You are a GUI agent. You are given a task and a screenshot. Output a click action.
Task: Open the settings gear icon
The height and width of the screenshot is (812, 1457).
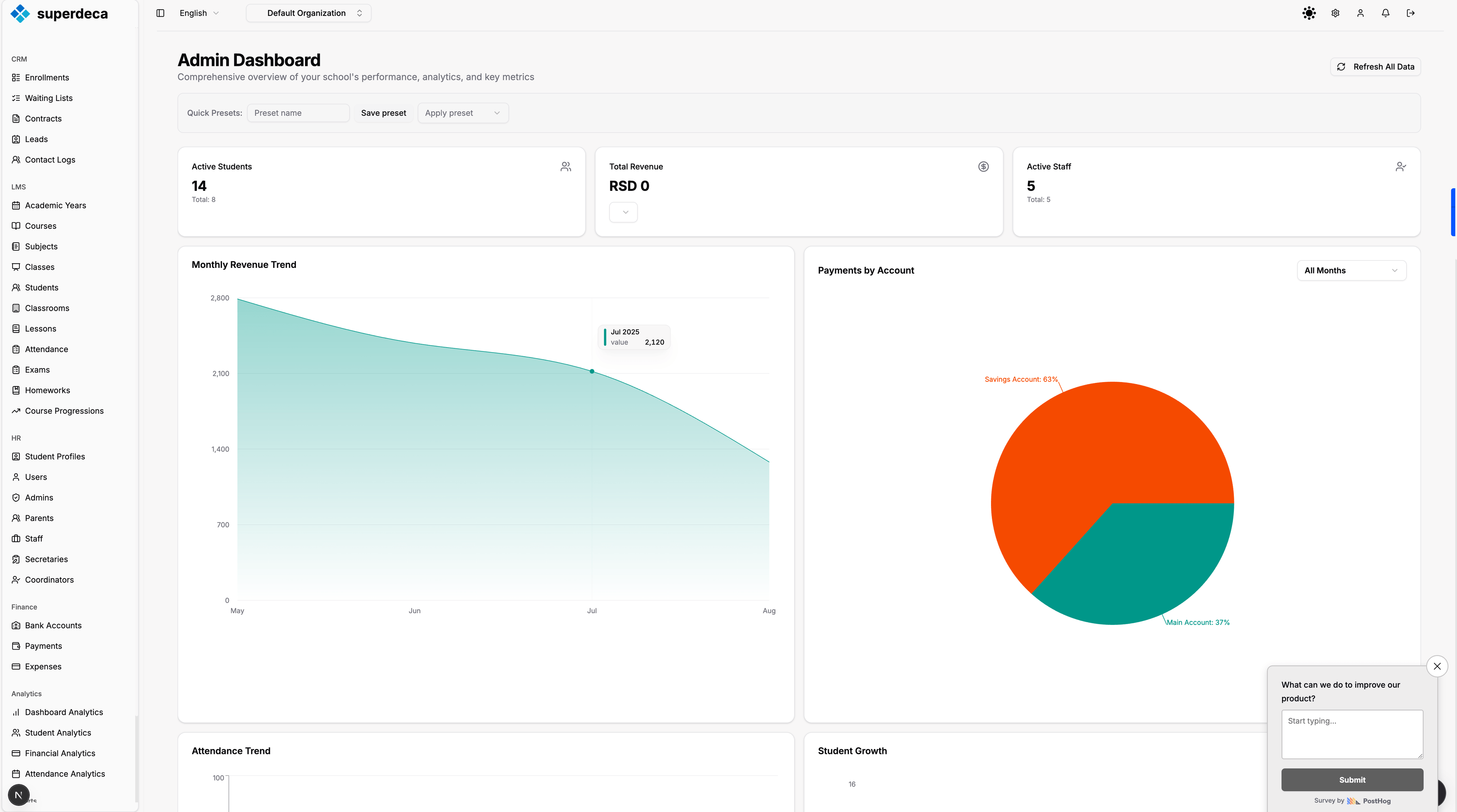point(1336,13)
